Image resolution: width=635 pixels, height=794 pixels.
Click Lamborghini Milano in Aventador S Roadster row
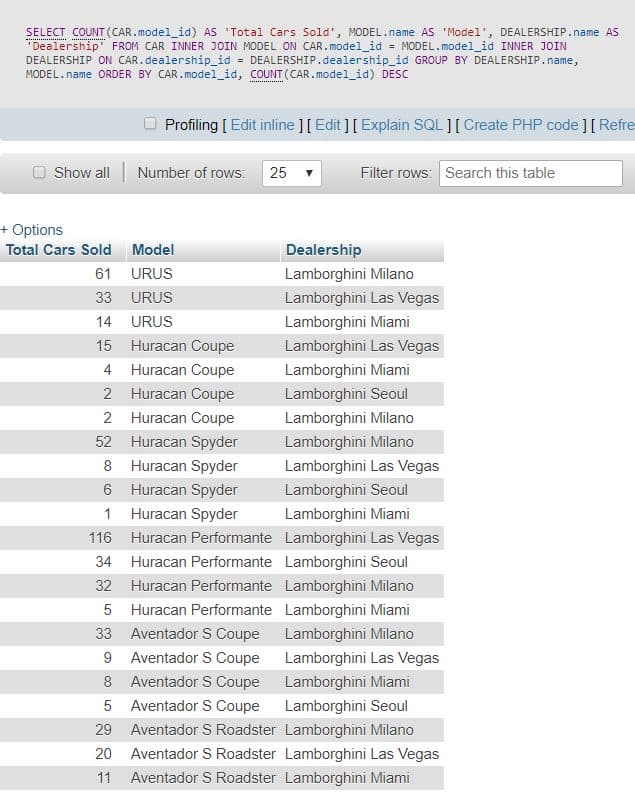click(349, 730)
